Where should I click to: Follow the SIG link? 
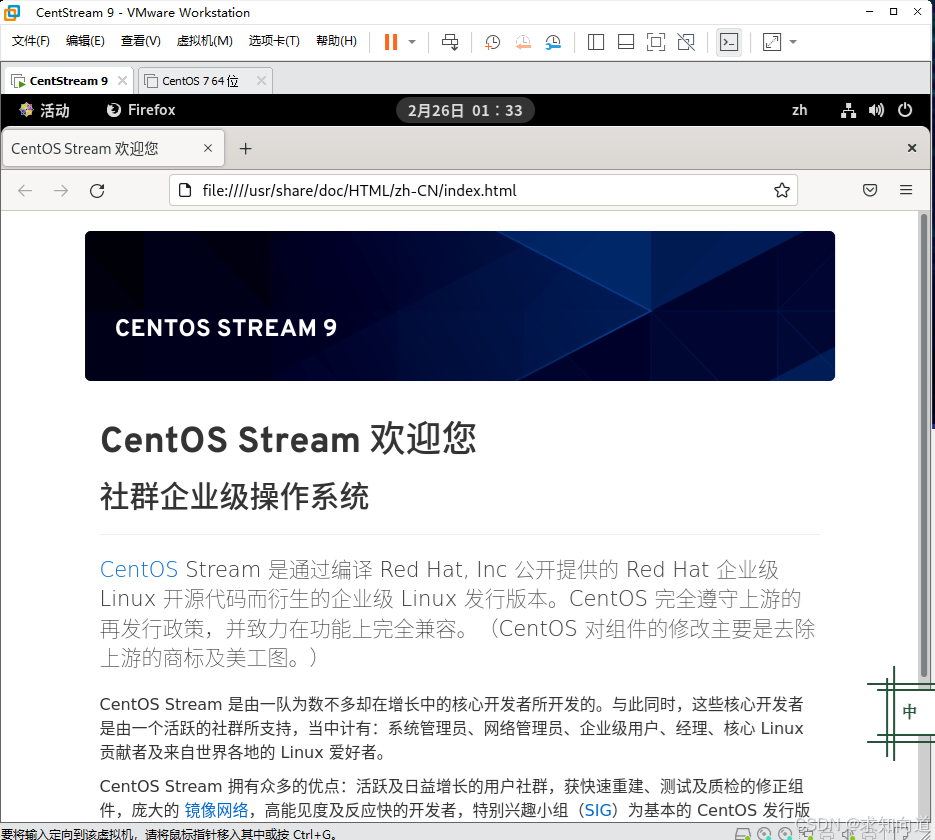(x=598, y=810)
